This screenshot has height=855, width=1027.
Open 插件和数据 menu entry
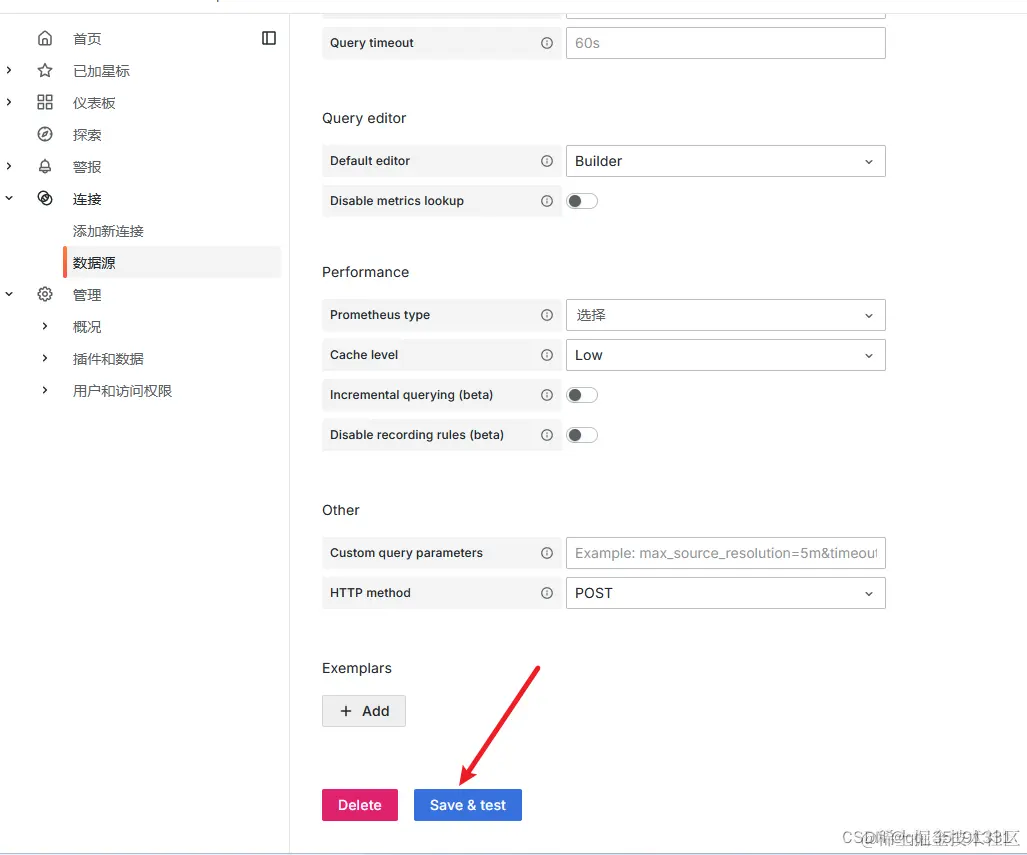(108, 359)
